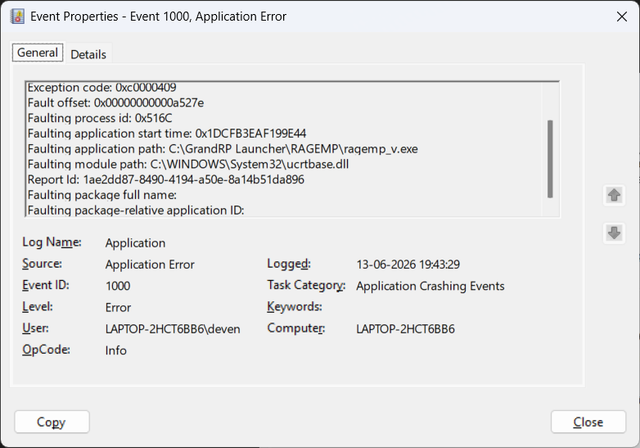The width and height of the screenshot is (640, 448).
Task: Click the Log Name value Application
Action: point(136,243)
